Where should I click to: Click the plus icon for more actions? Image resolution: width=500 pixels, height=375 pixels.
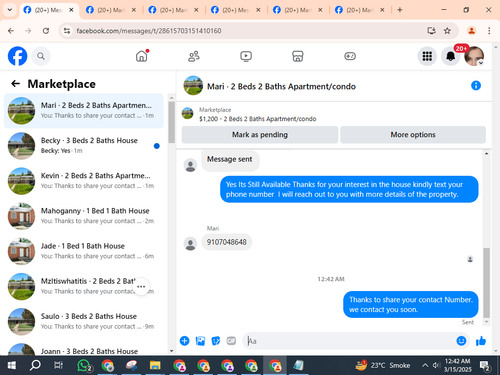[x=185, y=341]
